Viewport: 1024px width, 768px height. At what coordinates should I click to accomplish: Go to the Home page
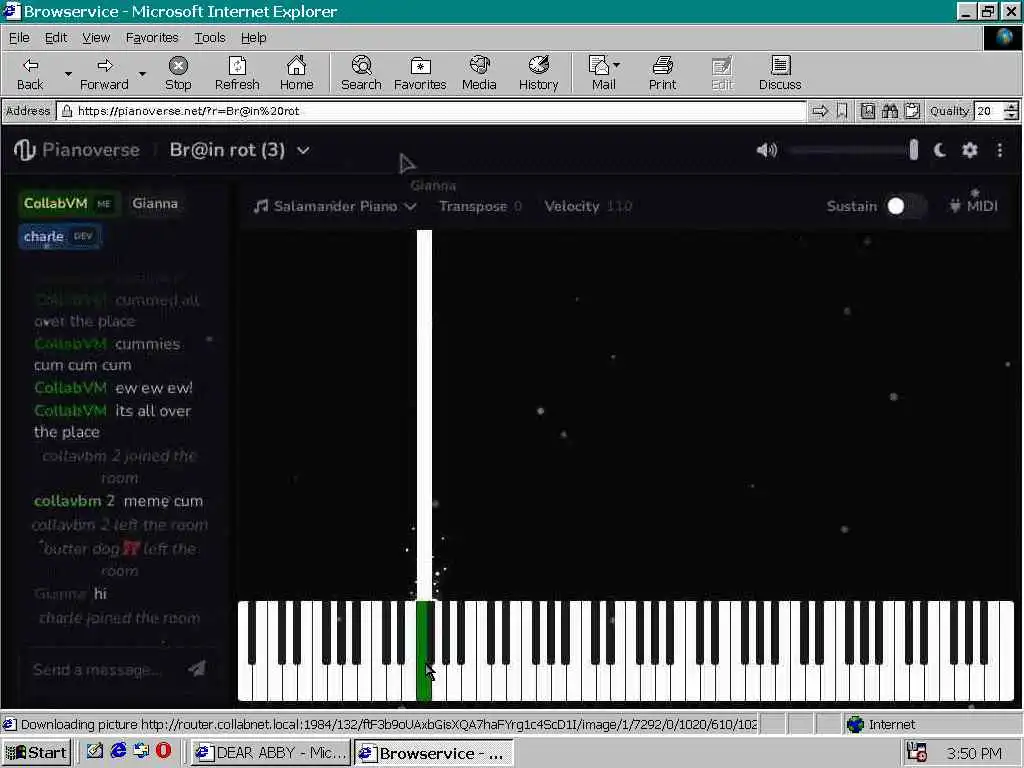point(296,73)
